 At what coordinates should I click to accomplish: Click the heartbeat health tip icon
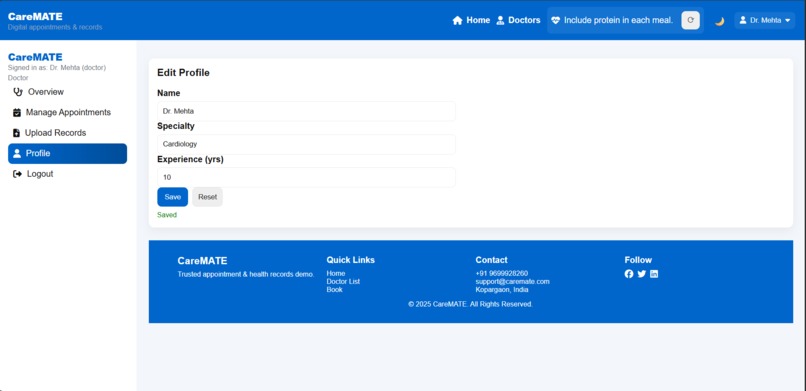pyautogui.click(x=555, y=21)
